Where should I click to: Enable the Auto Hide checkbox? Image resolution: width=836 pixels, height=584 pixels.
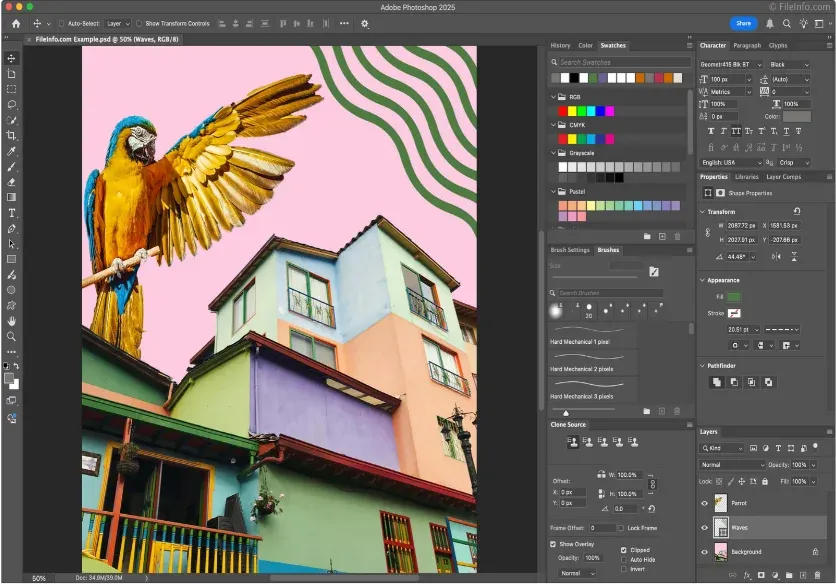click(x=623, y=559)
